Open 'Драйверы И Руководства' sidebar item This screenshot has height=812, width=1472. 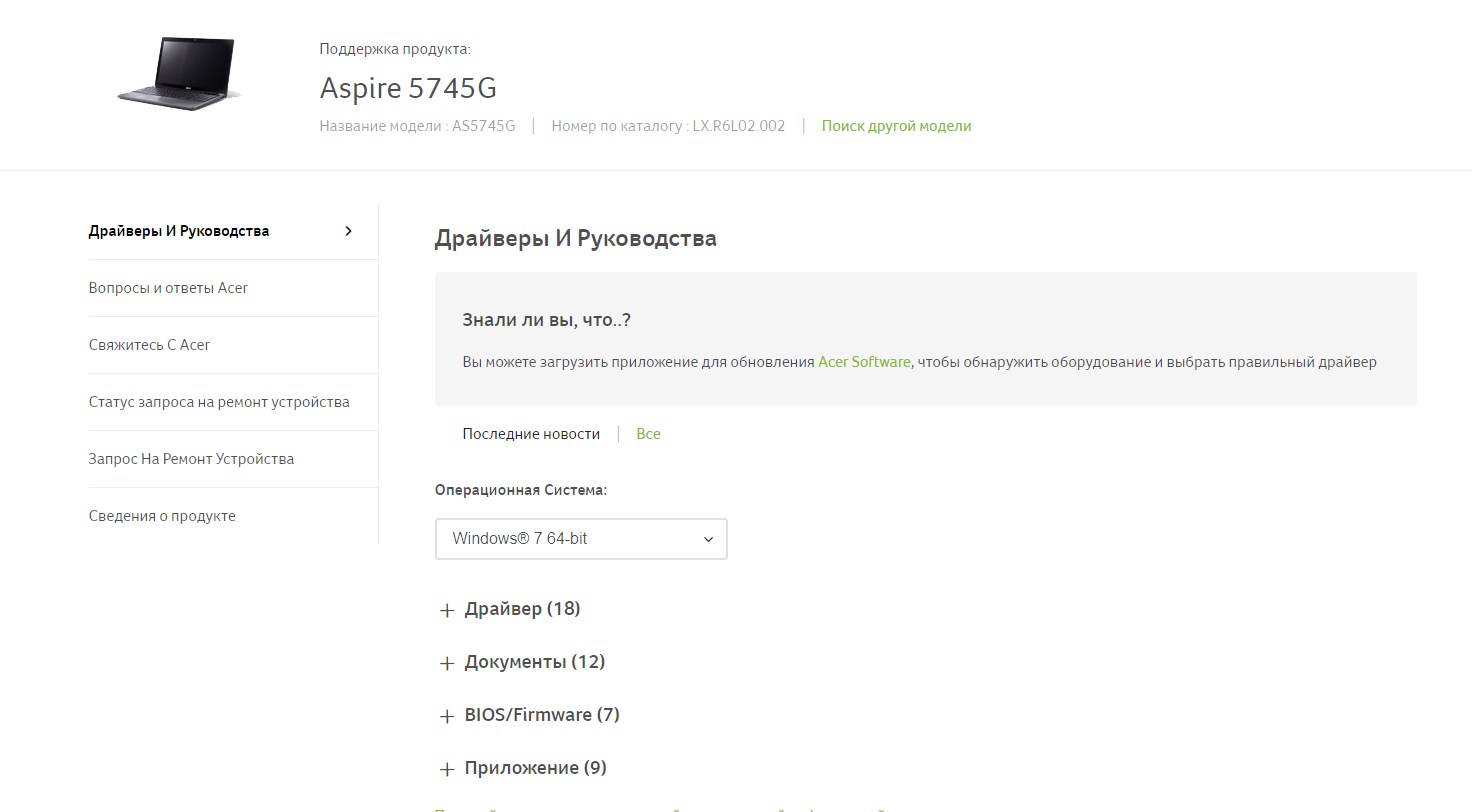tap(179, 231)
